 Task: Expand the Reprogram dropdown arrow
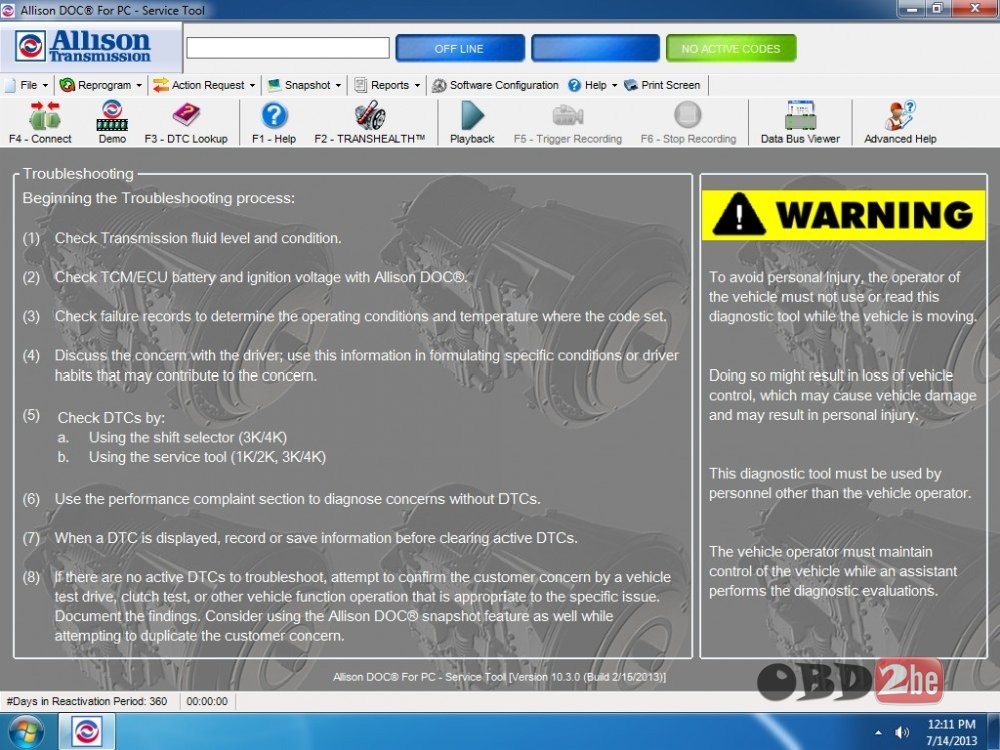tap(139, 85)
